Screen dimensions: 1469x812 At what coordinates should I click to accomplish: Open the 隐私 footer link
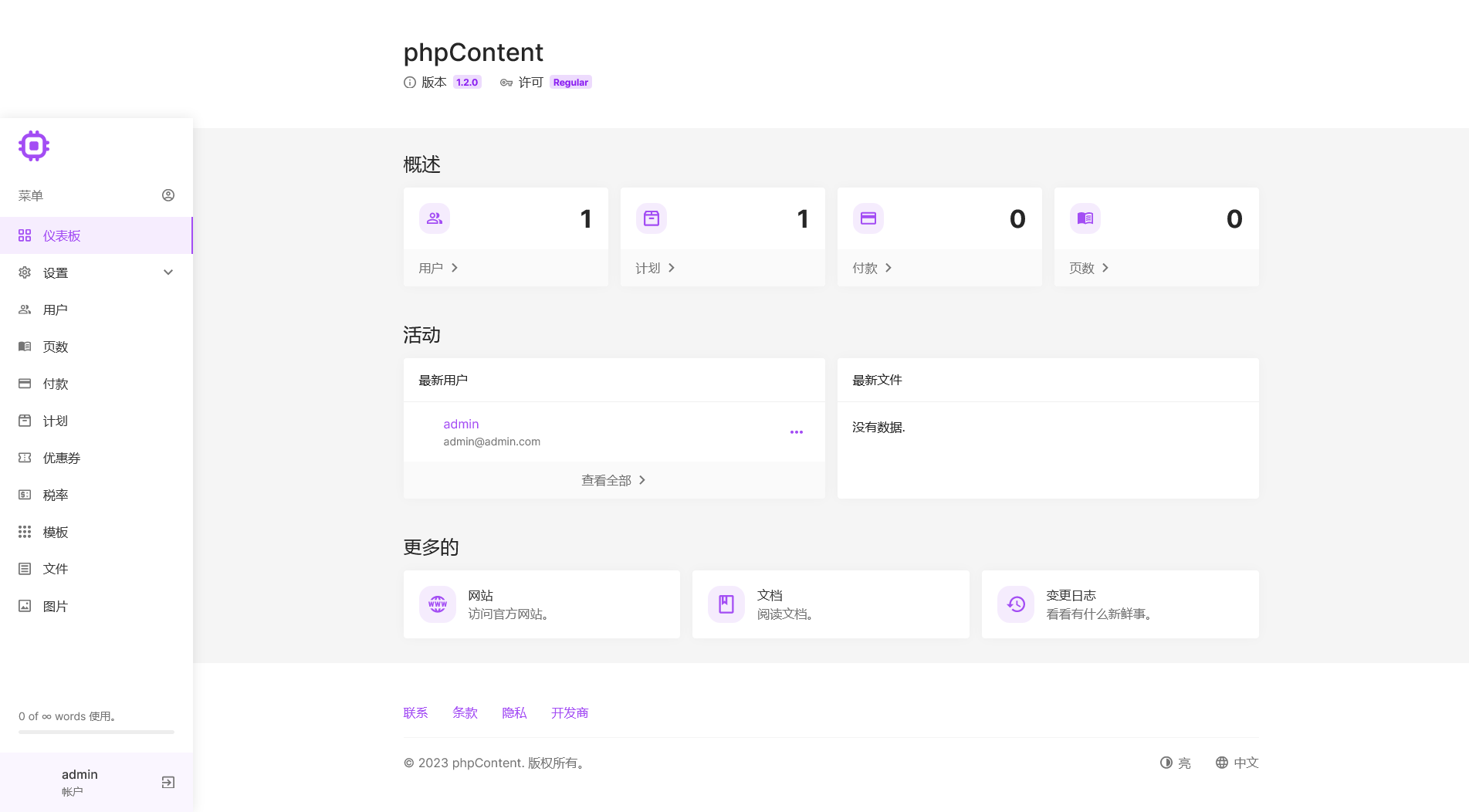pyautogui.click(x=514, y=713)
